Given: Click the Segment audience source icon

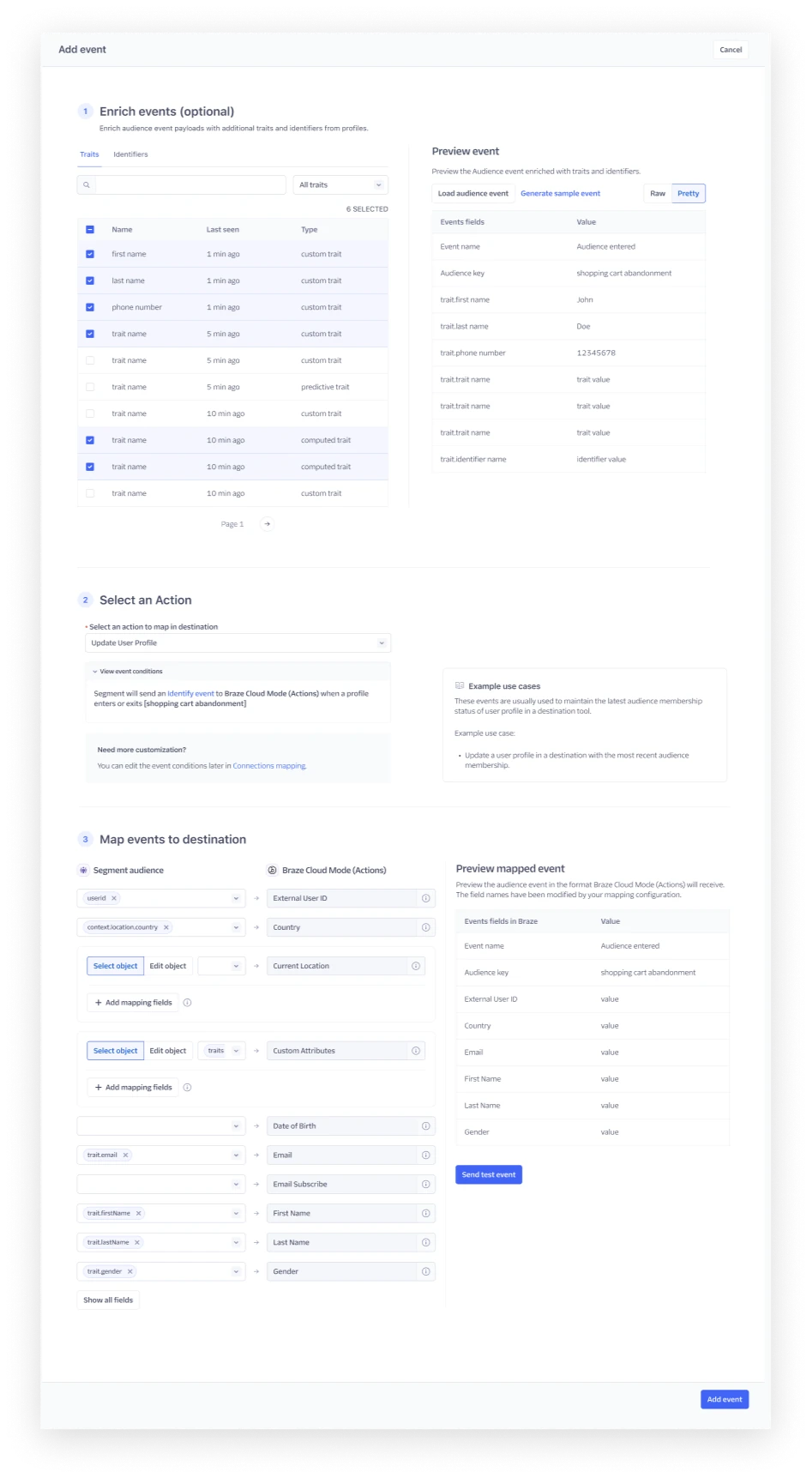Looking at the screenshot, I should coord(83,870).
